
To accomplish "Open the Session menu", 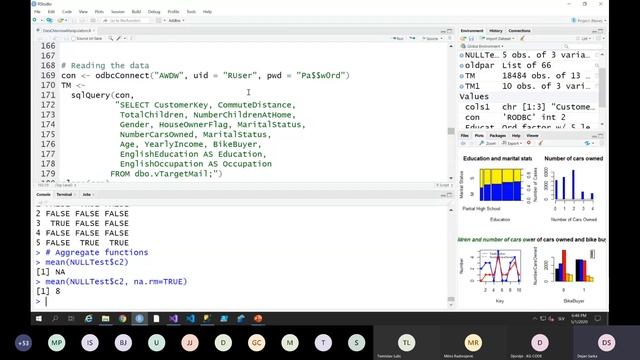I will [118, 12].
